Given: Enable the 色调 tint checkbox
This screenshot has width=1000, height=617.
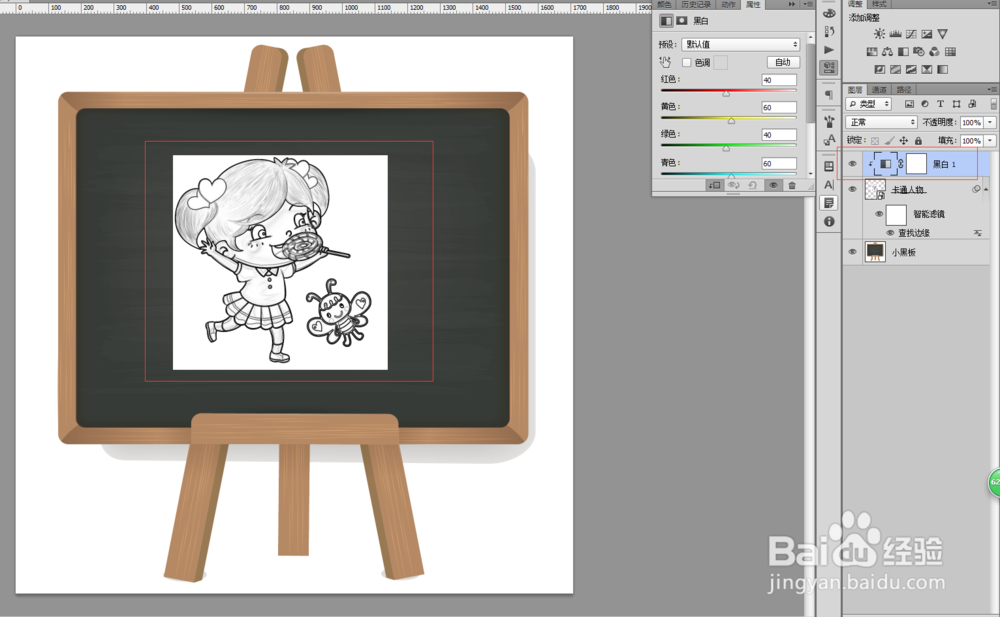Looking at the screenshot, I should [x=687, y=63].
